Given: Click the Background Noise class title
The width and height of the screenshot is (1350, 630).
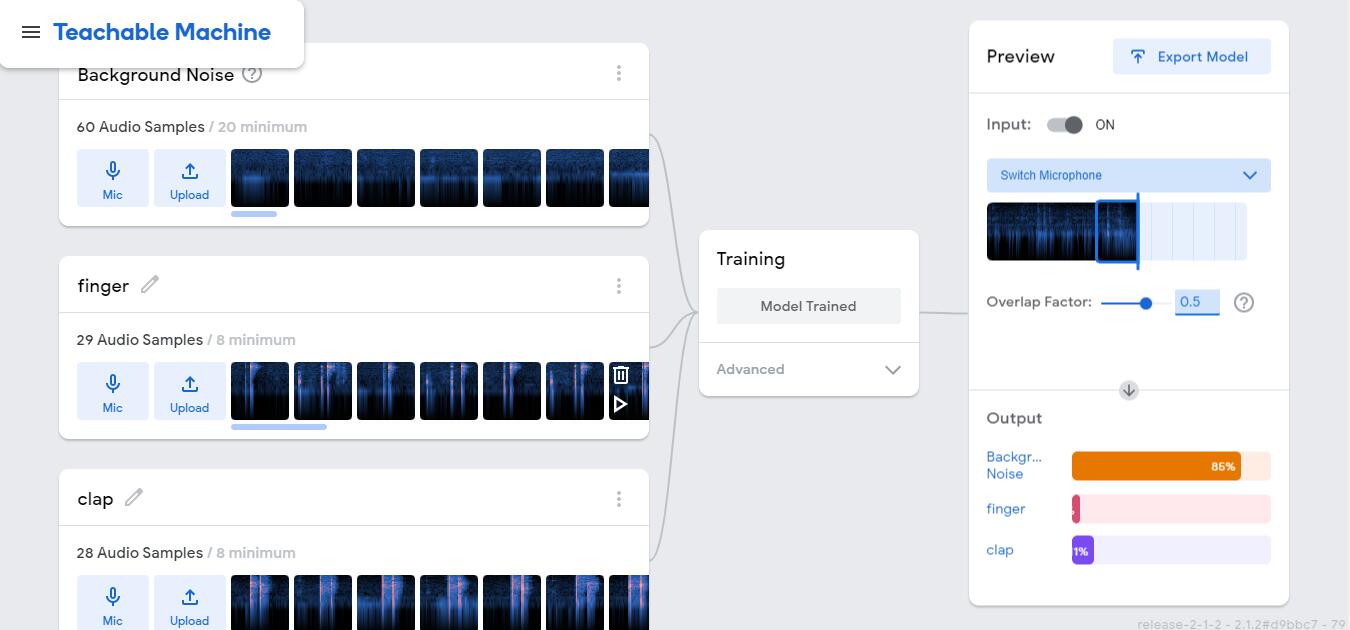Looking at the screenshot, I should (x=155, y=75).
